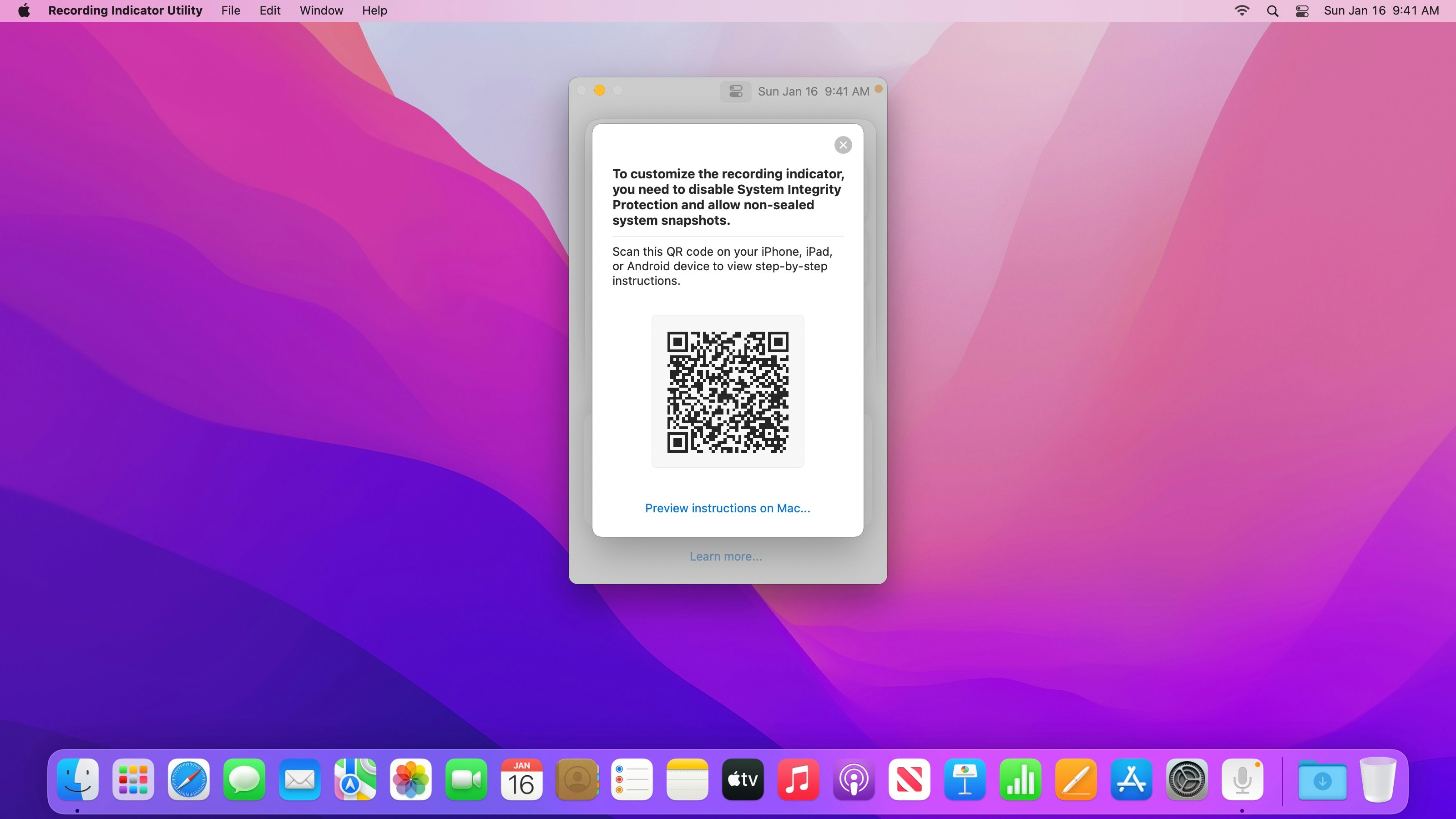1456x819 pixels.
Task: Open the File menu
Action: click(230, 11)
